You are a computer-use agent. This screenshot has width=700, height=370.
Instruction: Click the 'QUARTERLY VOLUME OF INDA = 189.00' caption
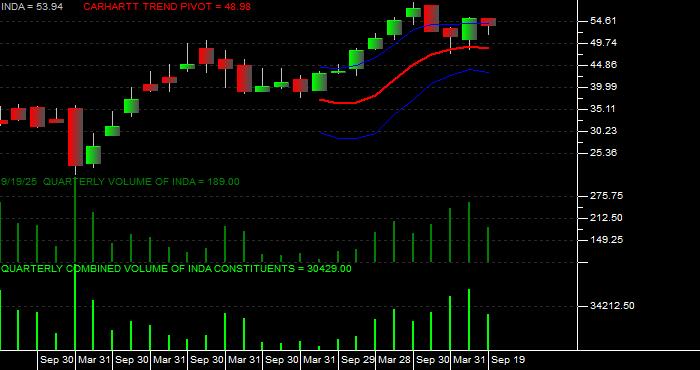point(141,182)
